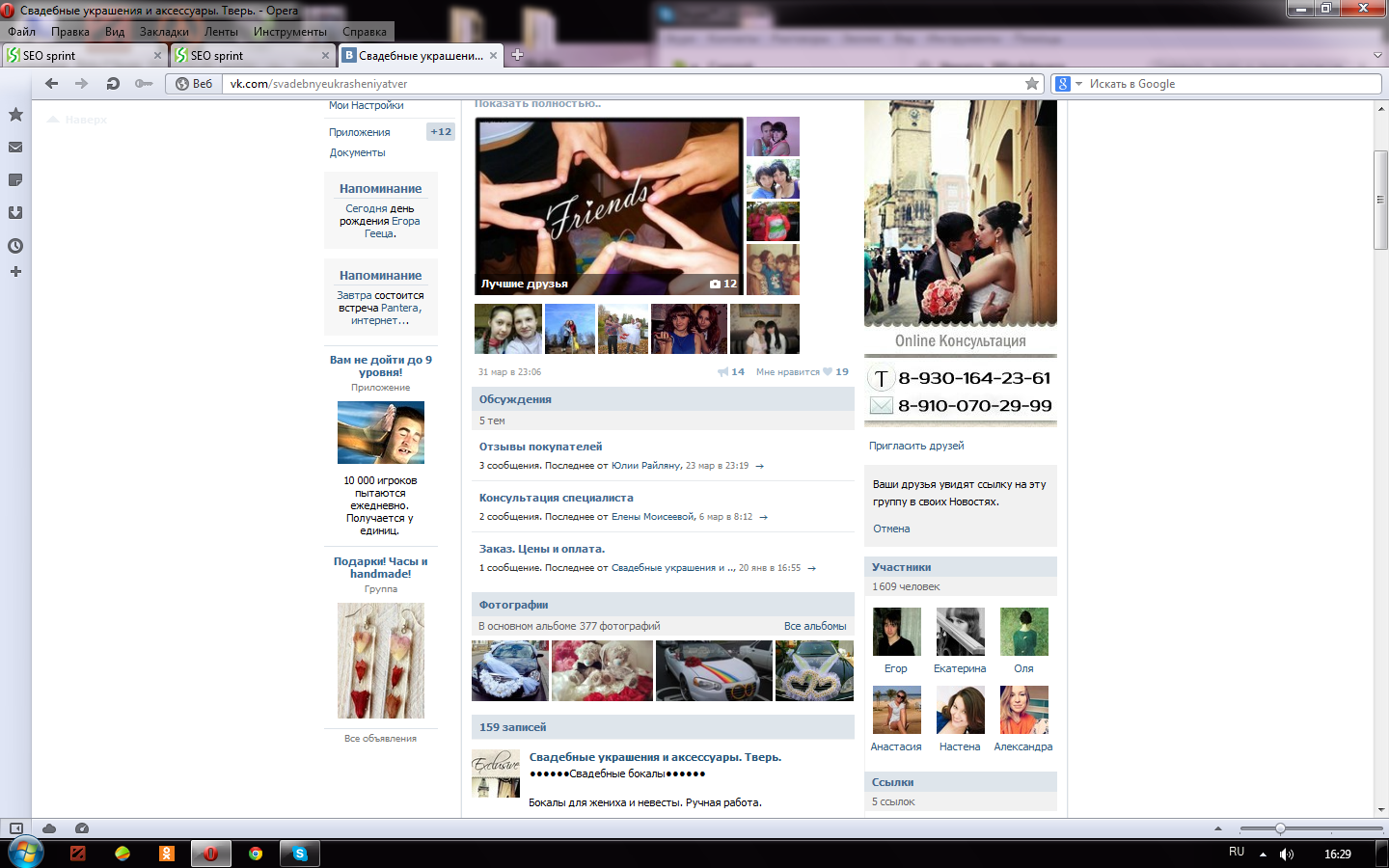Click Отмена in the invite box
Image resolution: width=1389 pixels, height=868 pixels.
pos(891,529)
